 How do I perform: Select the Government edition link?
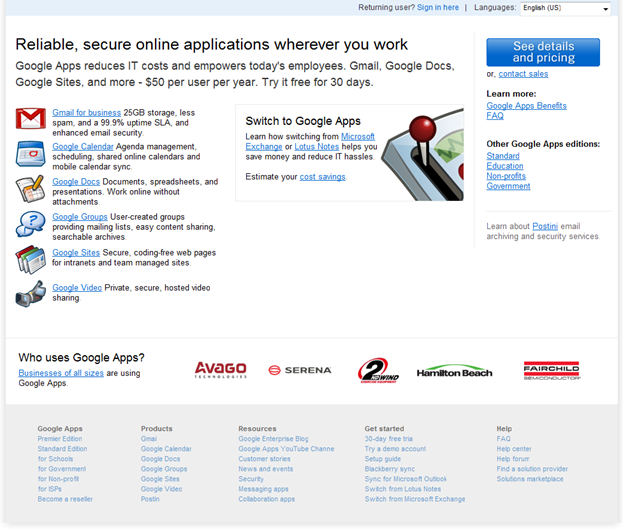pyautogui.click(x=509, y=186)
